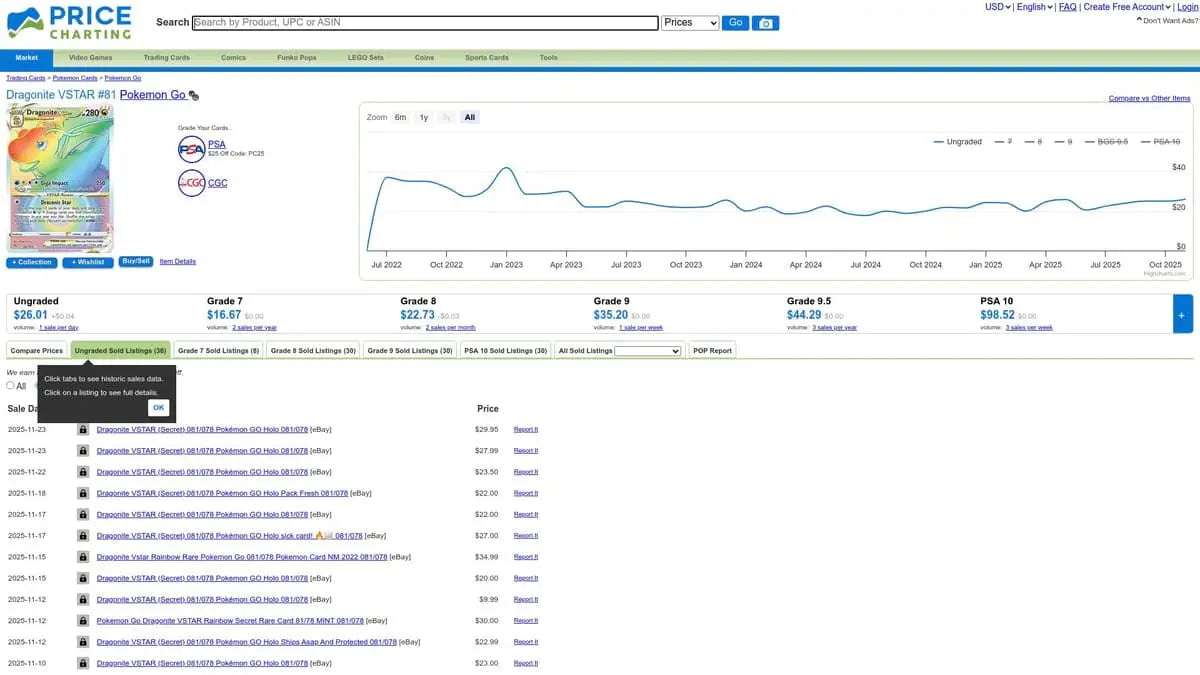Click the lock icon in the $34.99 sale row
The width and height of the screenshot is (1200, 675).
(x=83, y=557)
